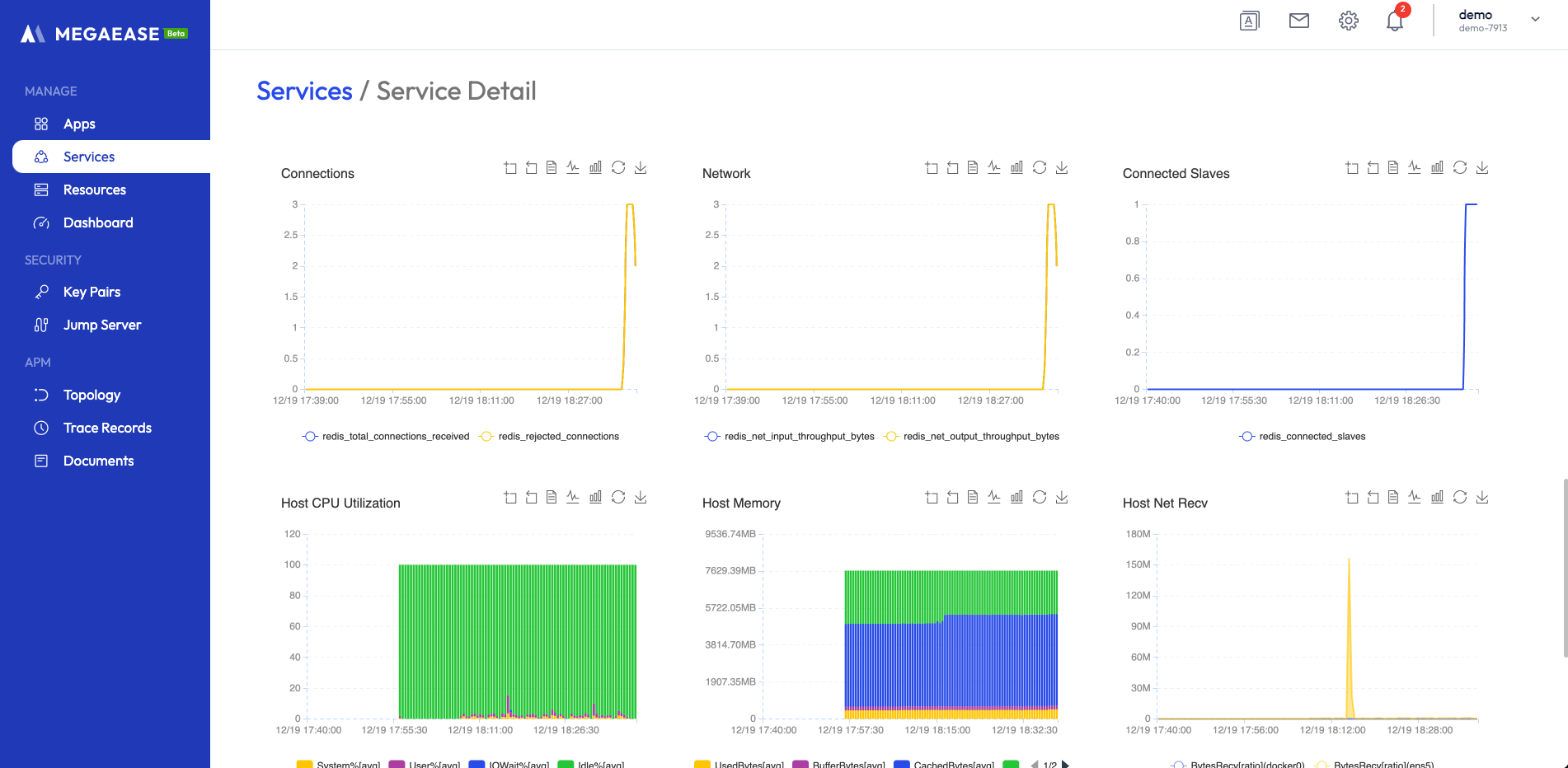This screenshot has height=768, width=1568.
Task: Download Connected Slaves chart image
Action: [1482, 167]
